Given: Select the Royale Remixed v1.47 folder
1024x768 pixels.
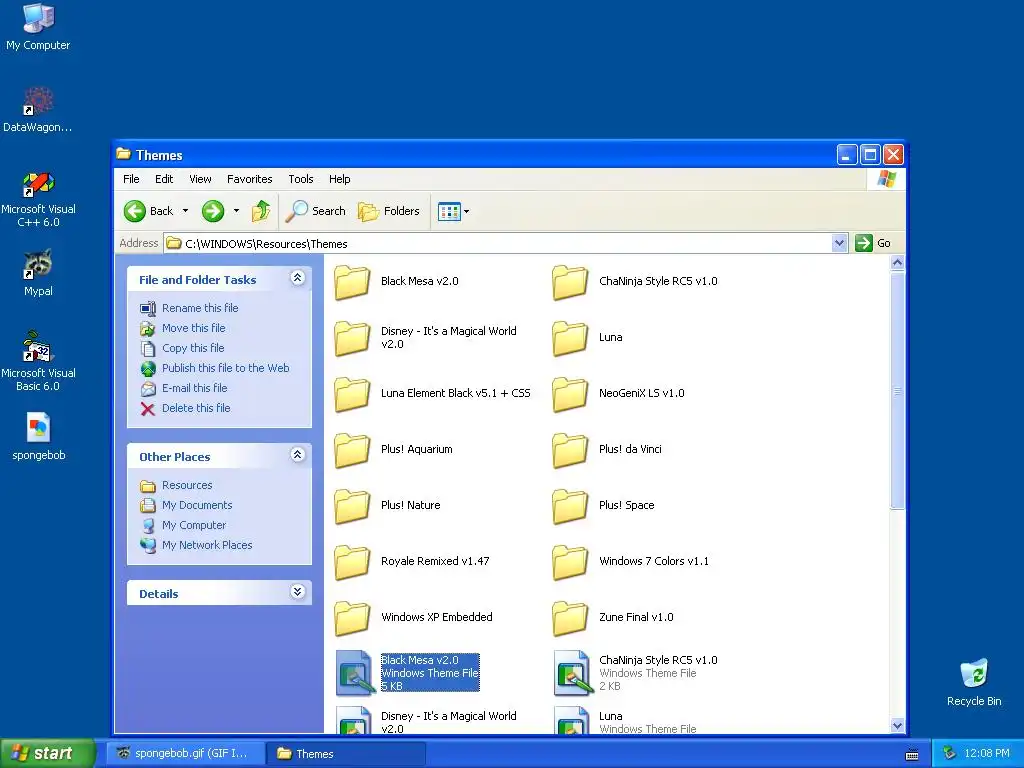Looking at the screenshot, I should [411, 562].
